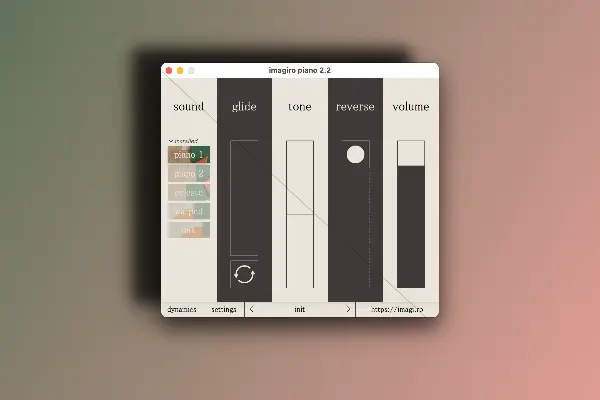Toggle the reverse circle switch
Screen dimensions: 600x400
[x=355, y=155]
